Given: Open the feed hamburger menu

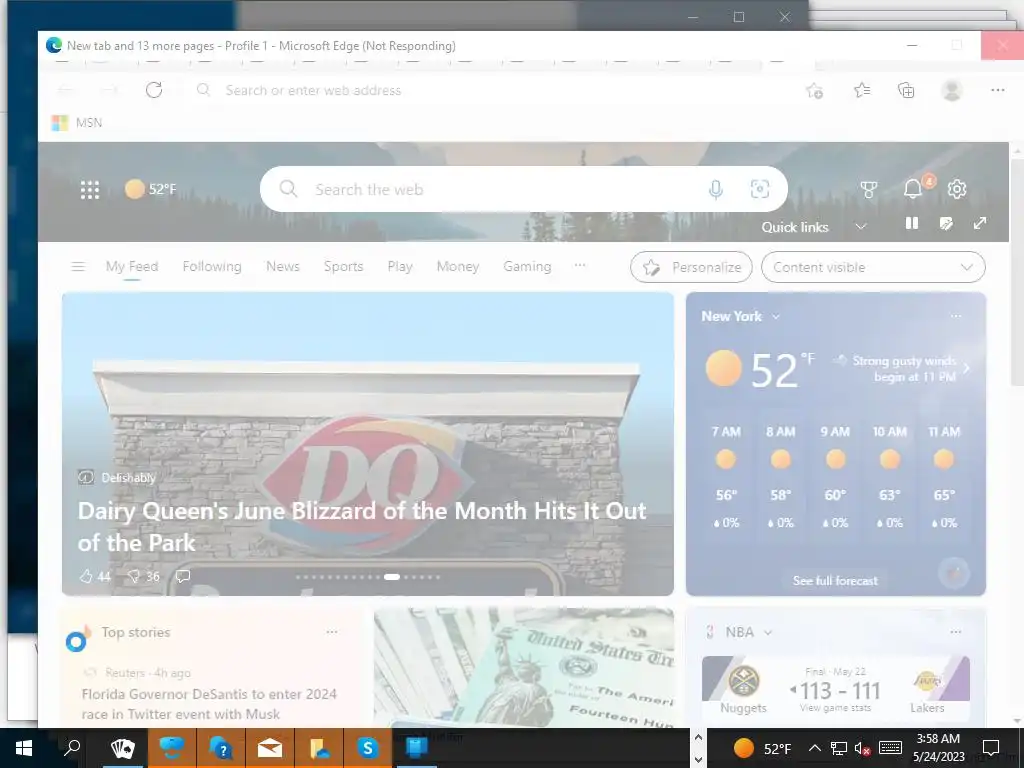Looking at the screenshot, I should point(78,266).
